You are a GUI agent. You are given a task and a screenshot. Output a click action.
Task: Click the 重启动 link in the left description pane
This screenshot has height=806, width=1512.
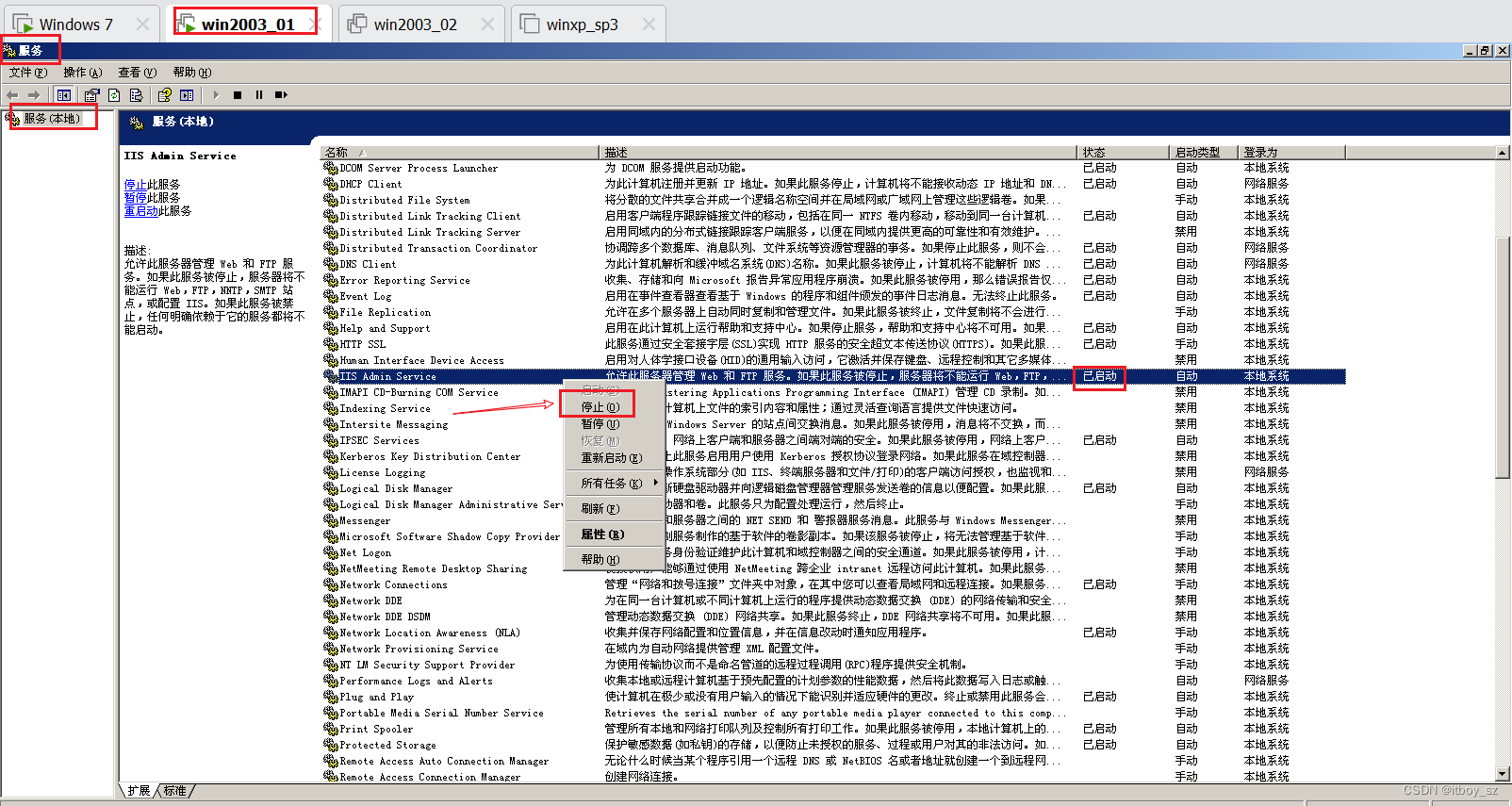(140, 211)
